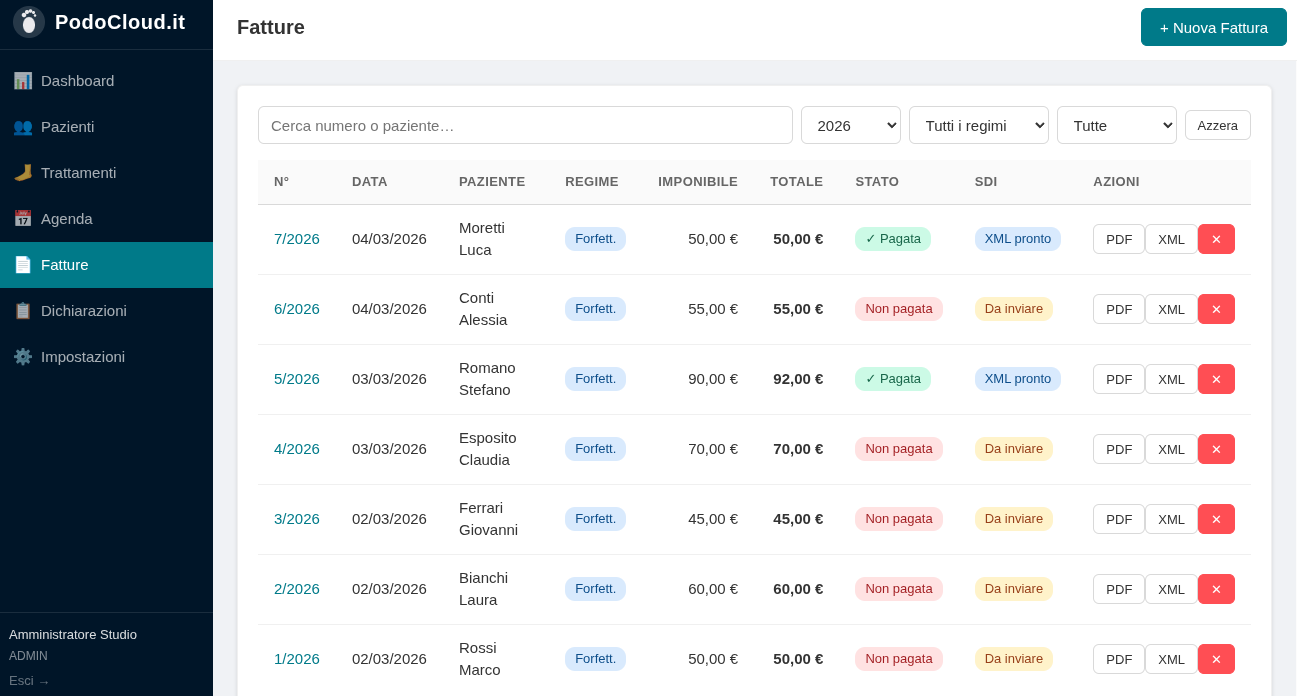Click XML pronto badge for Romano Stefano

1018,379
